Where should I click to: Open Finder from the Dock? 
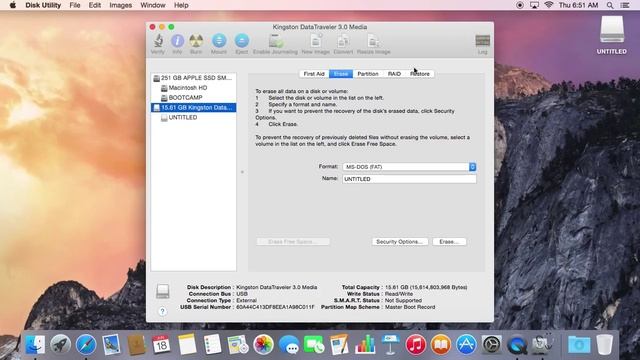35,344
